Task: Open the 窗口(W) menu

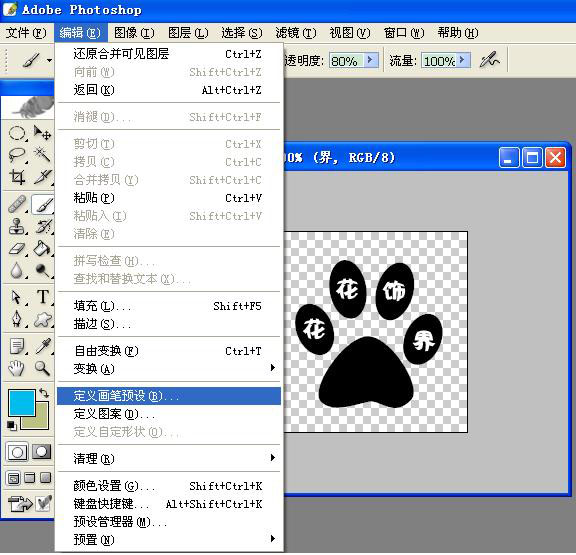Action: point(404,33)
